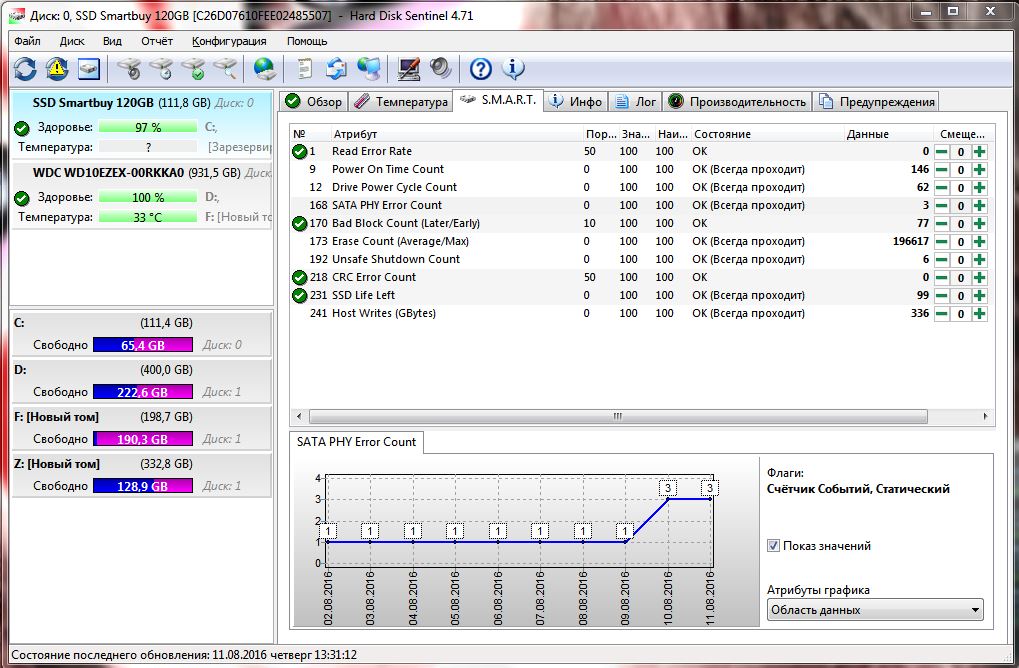Switch to the 'Производительность' tab

pos(736,101)
